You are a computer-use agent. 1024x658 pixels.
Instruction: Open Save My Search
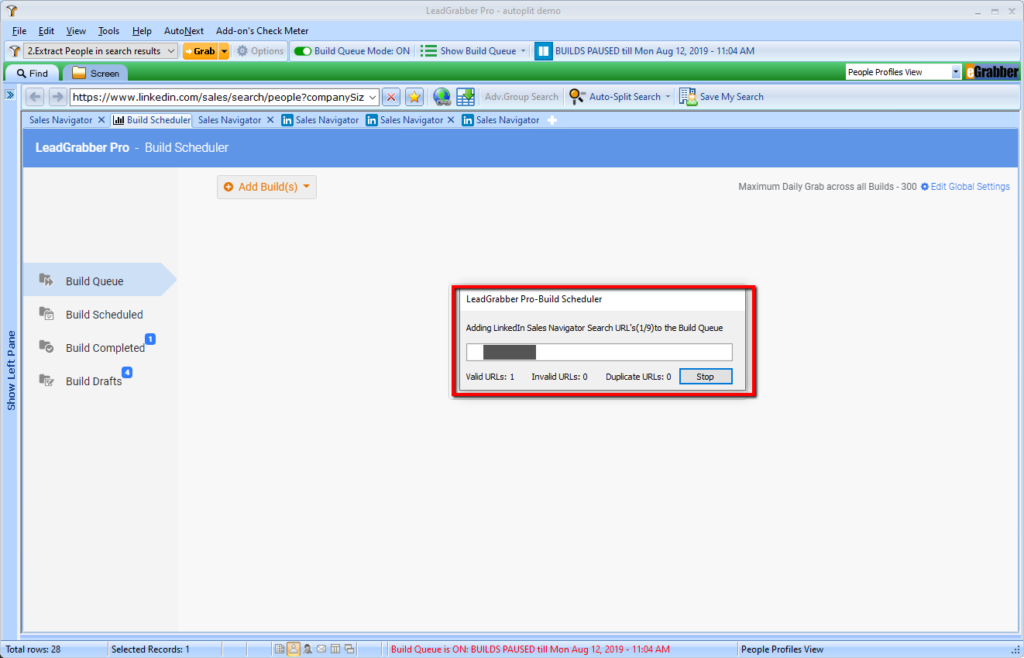pyautogui.click(x=721, y=97)
